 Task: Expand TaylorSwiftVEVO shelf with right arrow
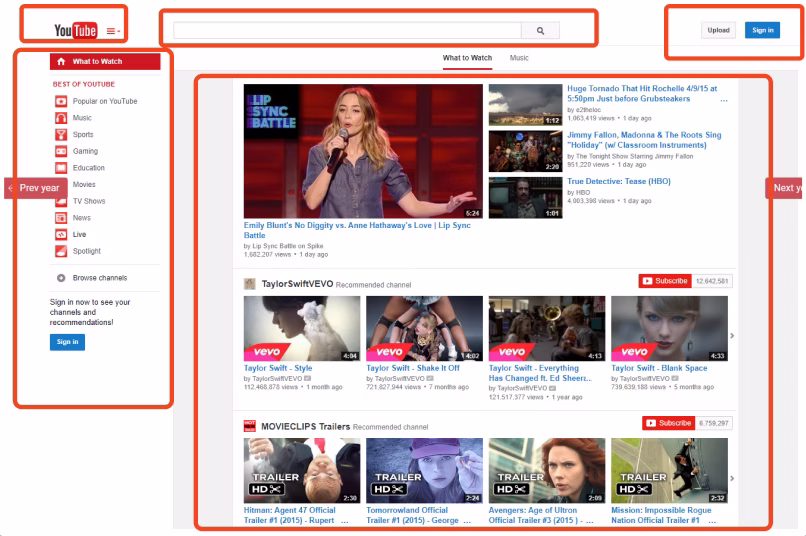pos(732,336)
